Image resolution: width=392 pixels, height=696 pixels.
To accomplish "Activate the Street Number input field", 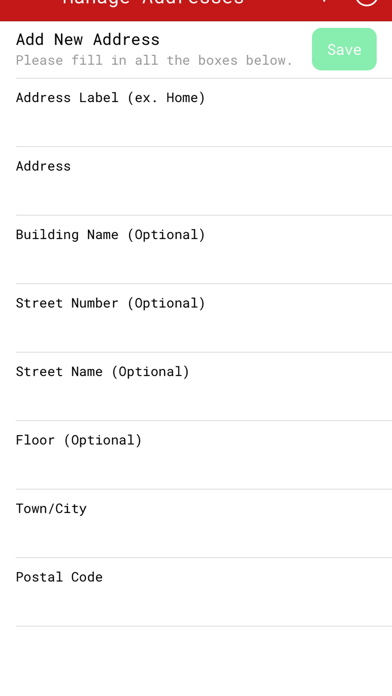I will point(204,318).
